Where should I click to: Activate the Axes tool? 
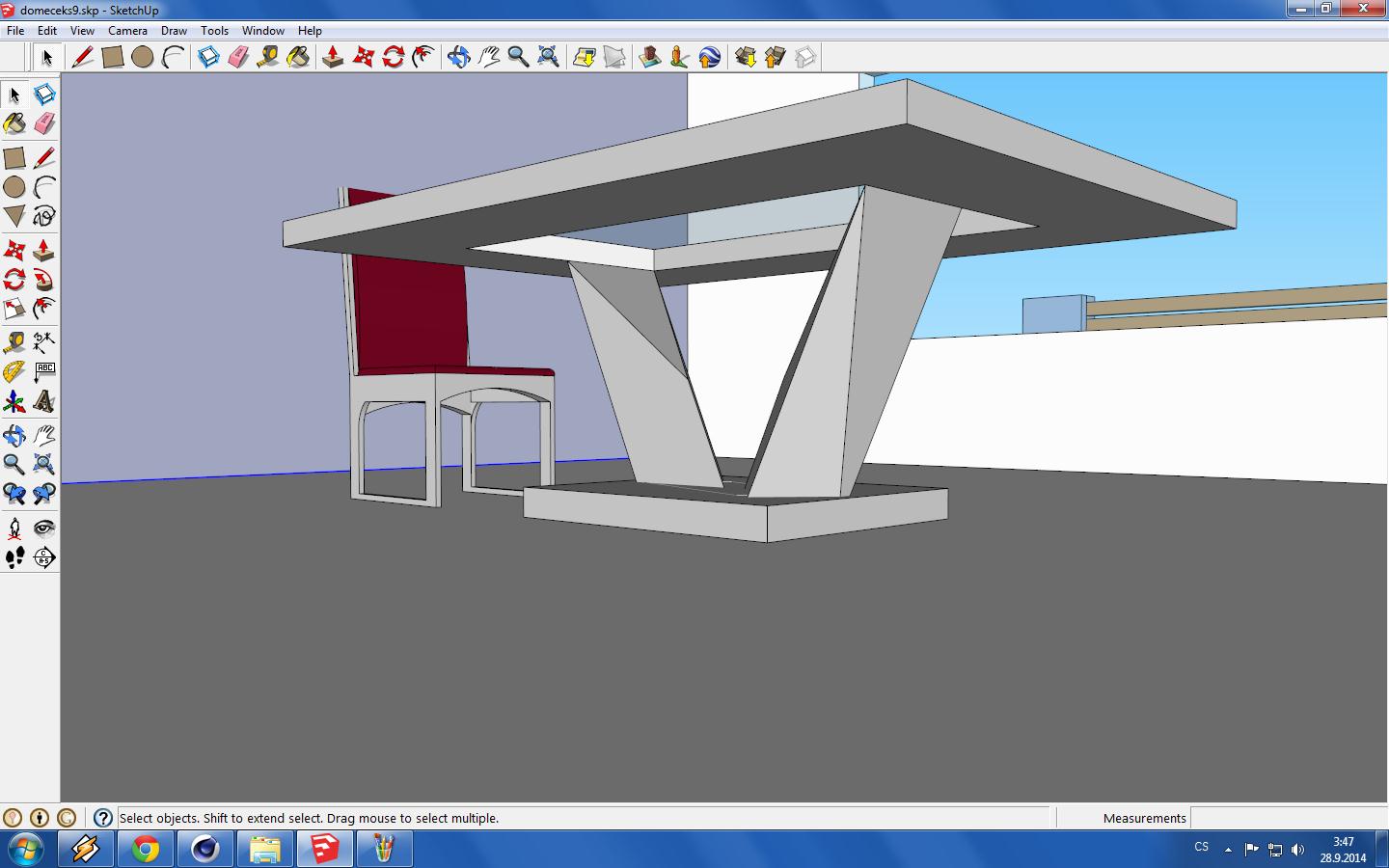pos(14,401)
